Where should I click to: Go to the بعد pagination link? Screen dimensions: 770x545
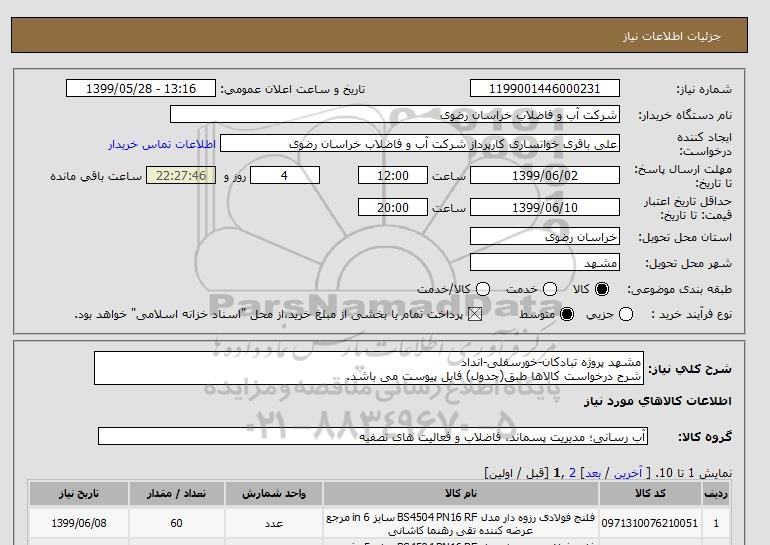593,473
